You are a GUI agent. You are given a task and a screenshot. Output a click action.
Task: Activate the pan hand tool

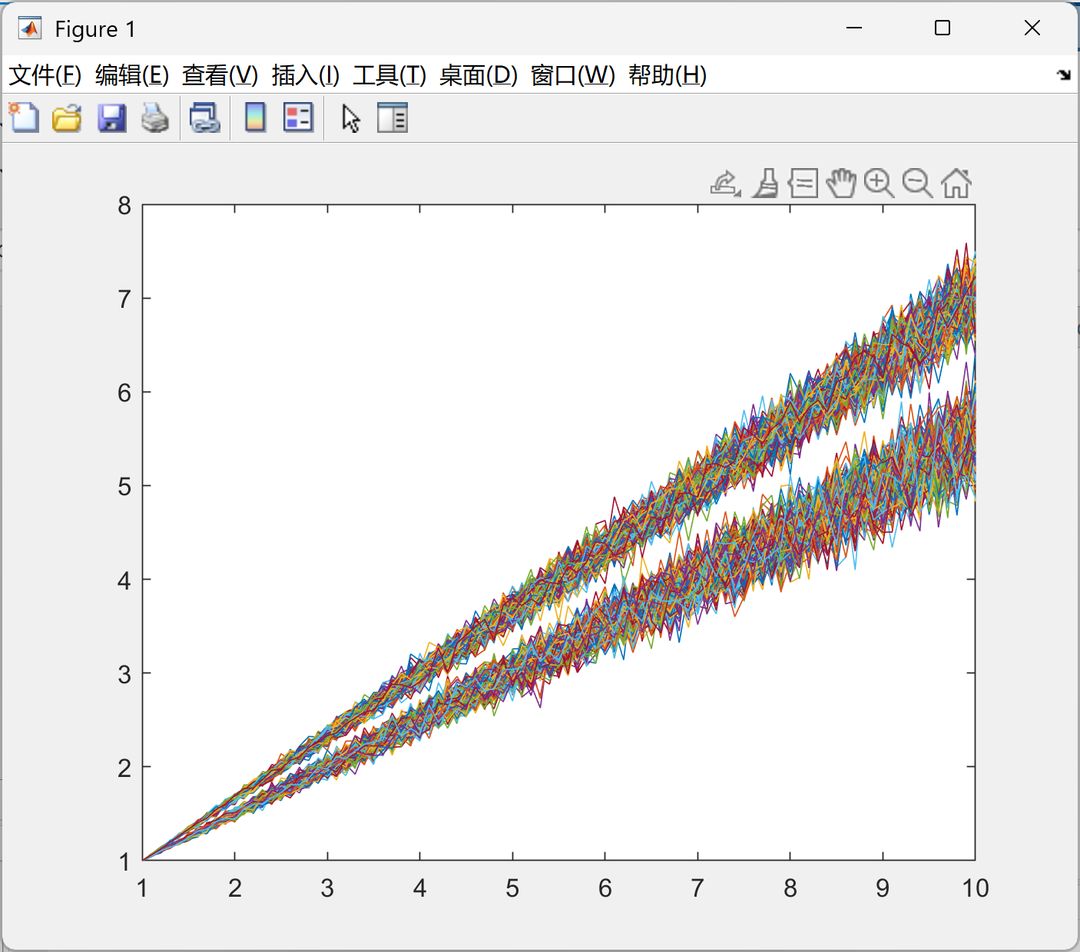coord(841,183)
